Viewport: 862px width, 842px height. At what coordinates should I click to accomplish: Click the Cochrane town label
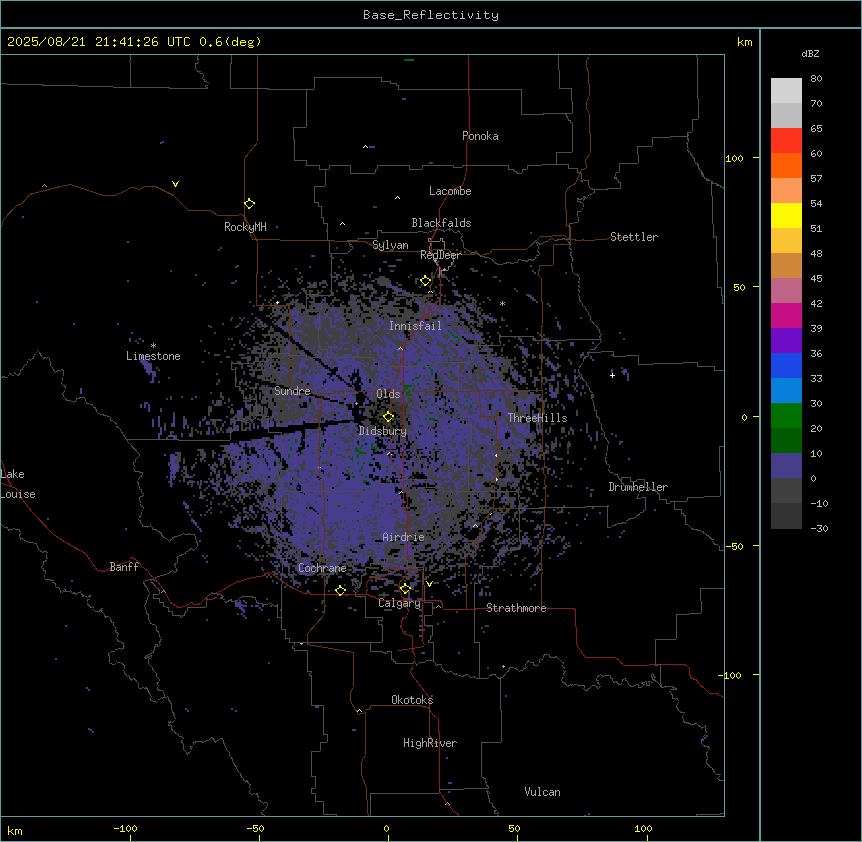point(322,568)
